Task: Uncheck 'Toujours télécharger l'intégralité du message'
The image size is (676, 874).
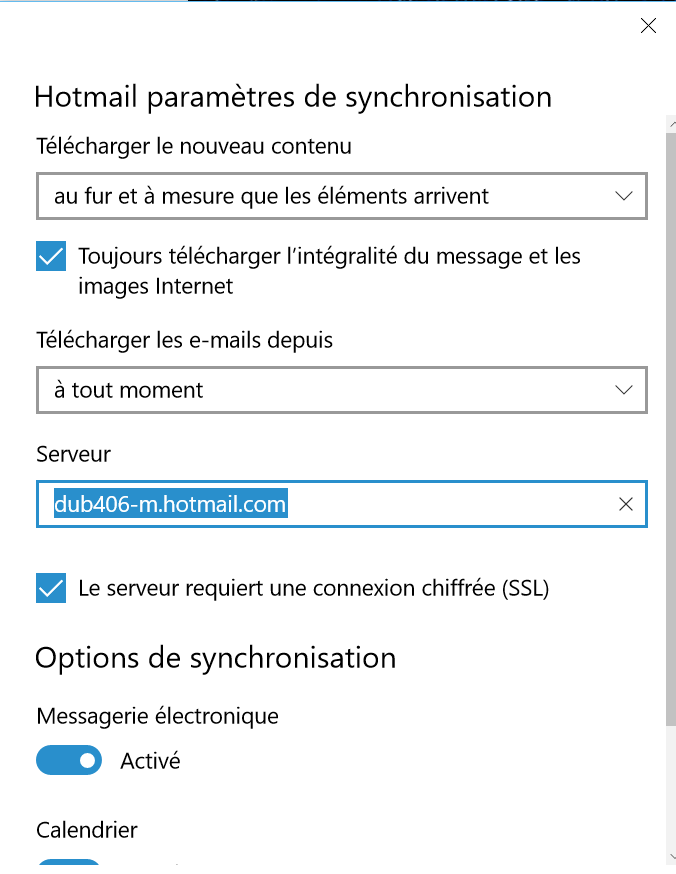Action: [51, 256]
